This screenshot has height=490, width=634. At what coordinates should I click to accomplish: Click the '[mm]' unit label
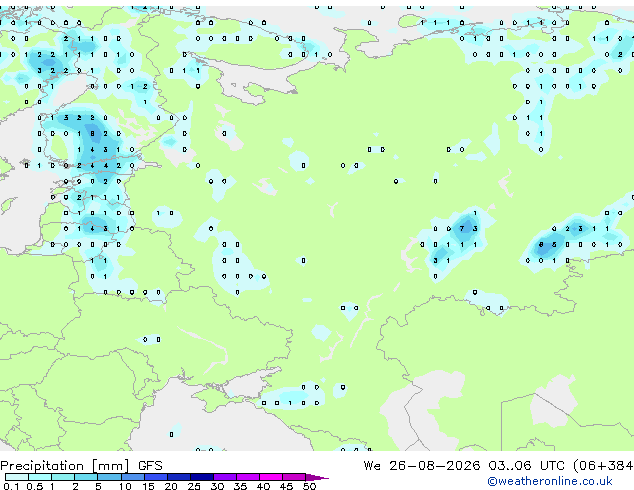pos(110,466)
